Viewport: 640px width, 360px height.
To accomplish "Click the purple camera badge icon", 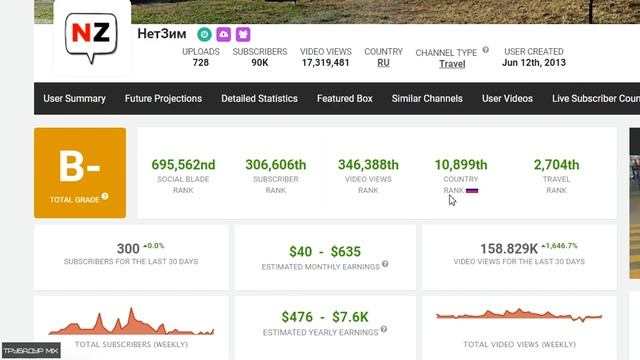I will (x=224, y=35).
